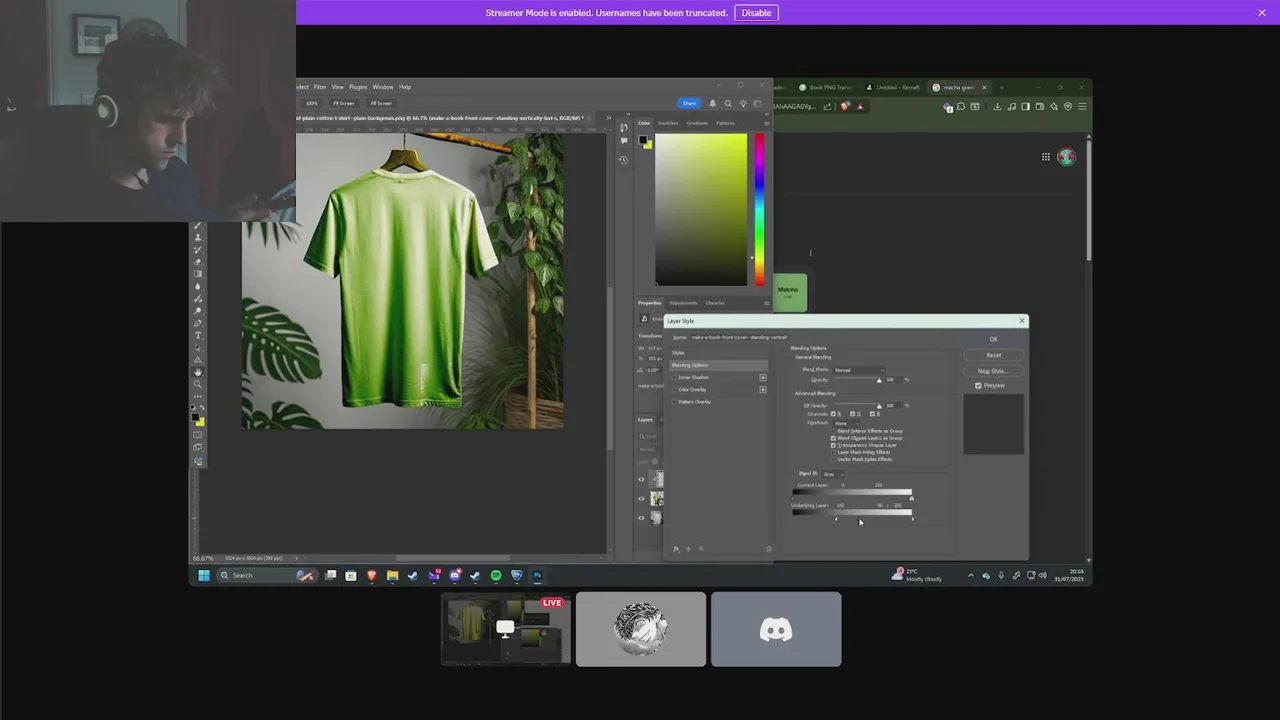Click the Discover lightbulb icon

[743, 103]
